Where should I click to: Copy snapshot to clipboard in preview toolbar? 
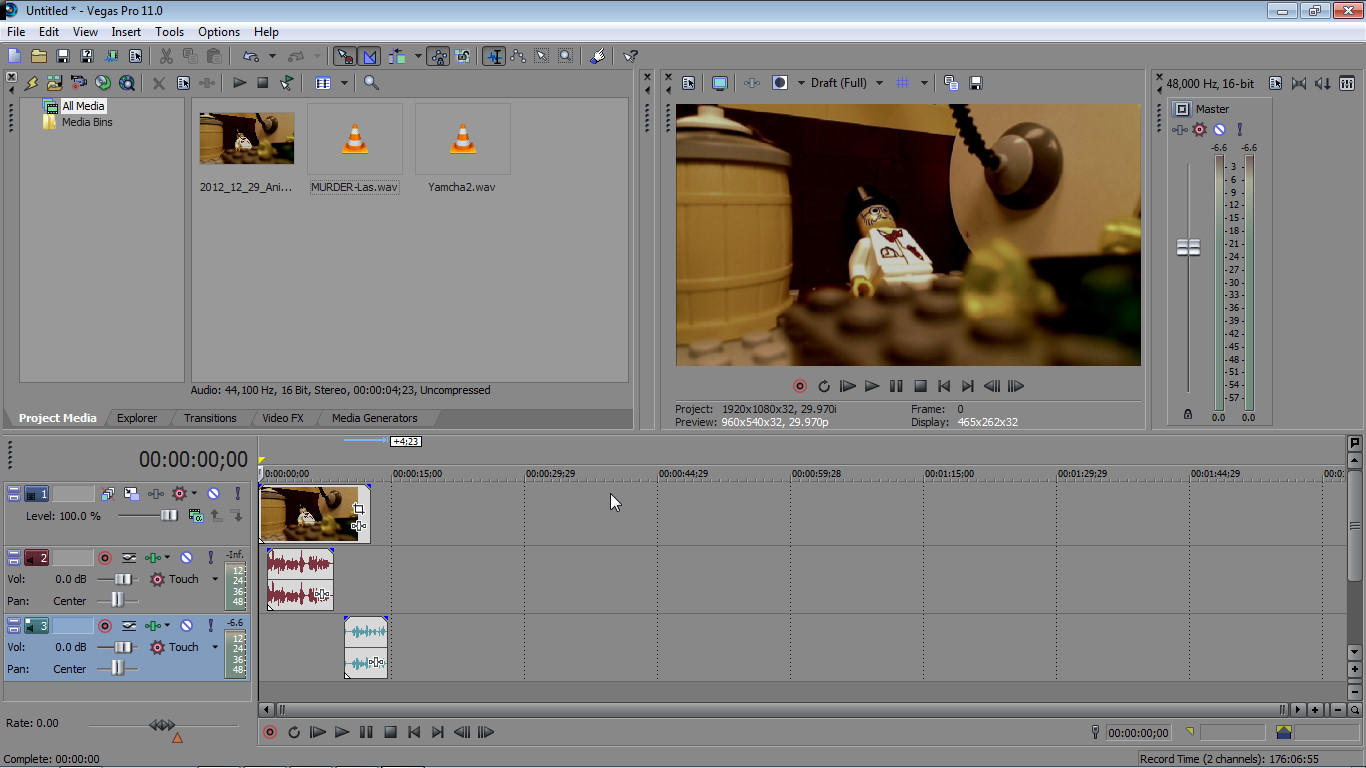coord(951,83)
